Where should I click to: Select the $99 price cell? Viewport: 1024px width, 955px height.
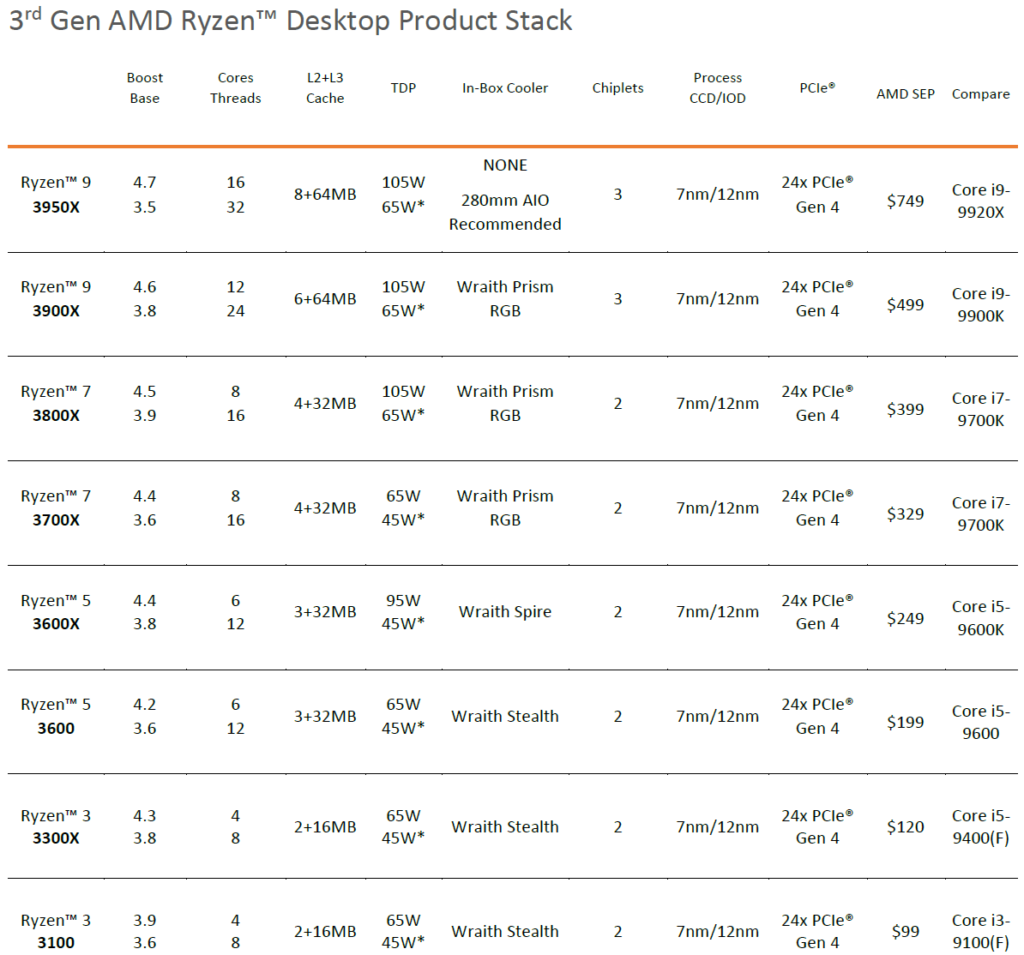tap(905, 931)
